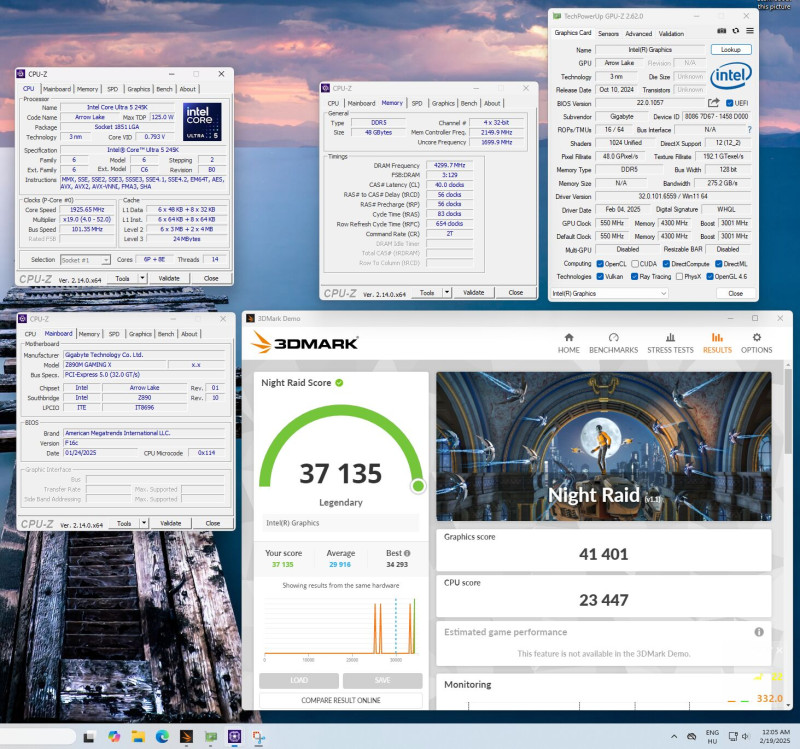Click the green verified check beside Night Raid Score
Viewport: 800px width, 749px height.
339,383
